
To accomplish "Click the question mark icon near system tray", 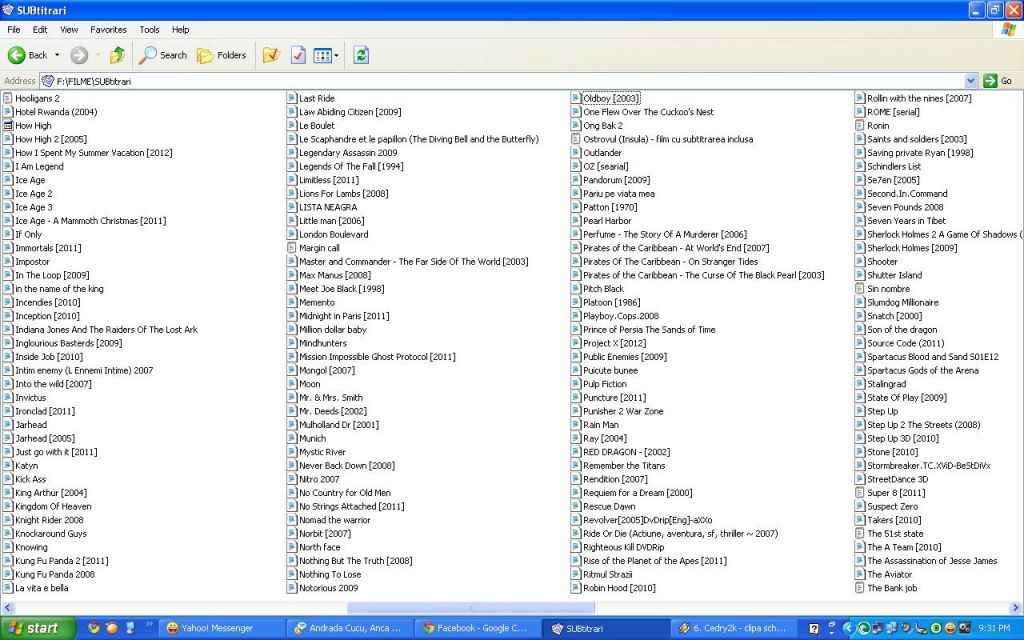I will [x=814, y=628].
